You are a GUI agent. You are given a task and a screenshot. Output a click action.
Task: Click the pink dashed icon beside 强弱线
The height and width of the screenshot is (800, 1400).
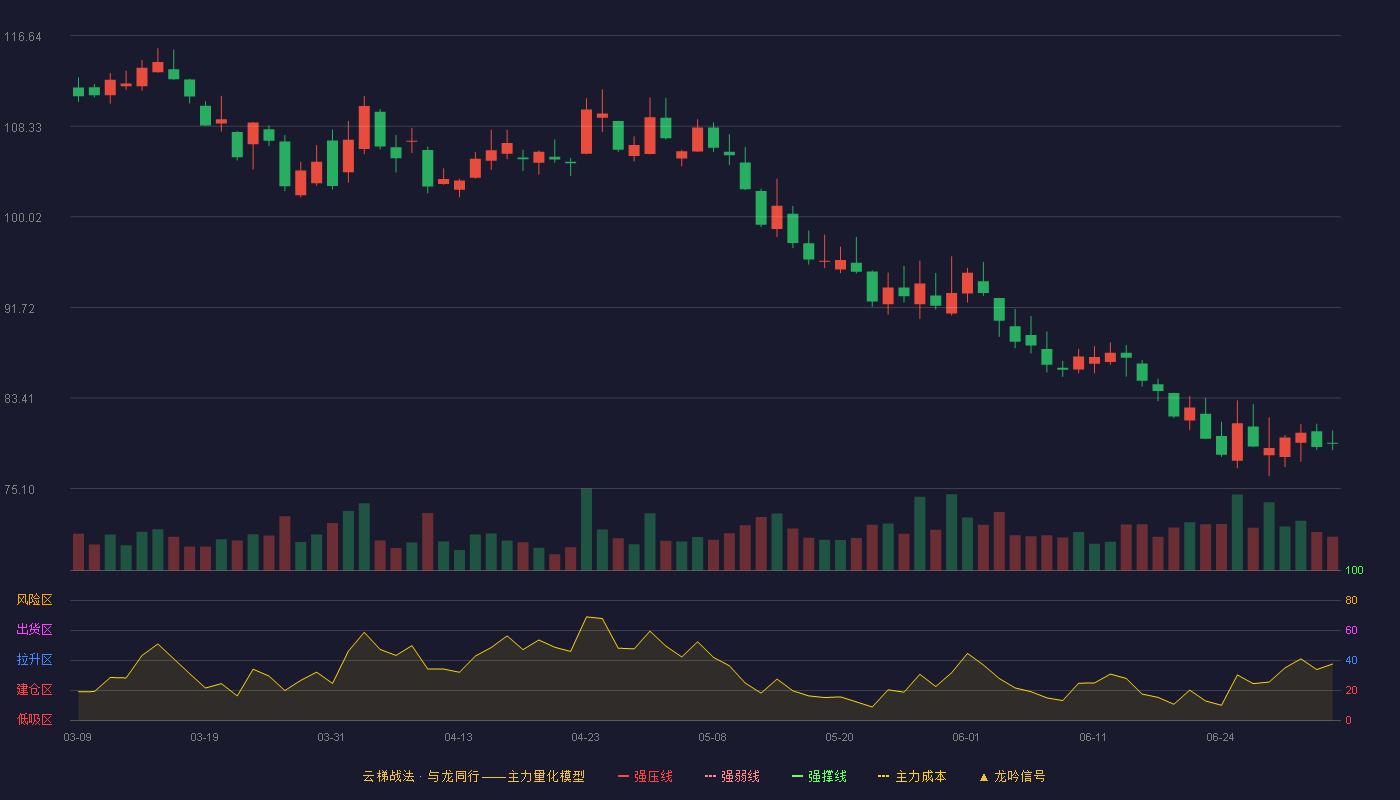tap(711, 776)
